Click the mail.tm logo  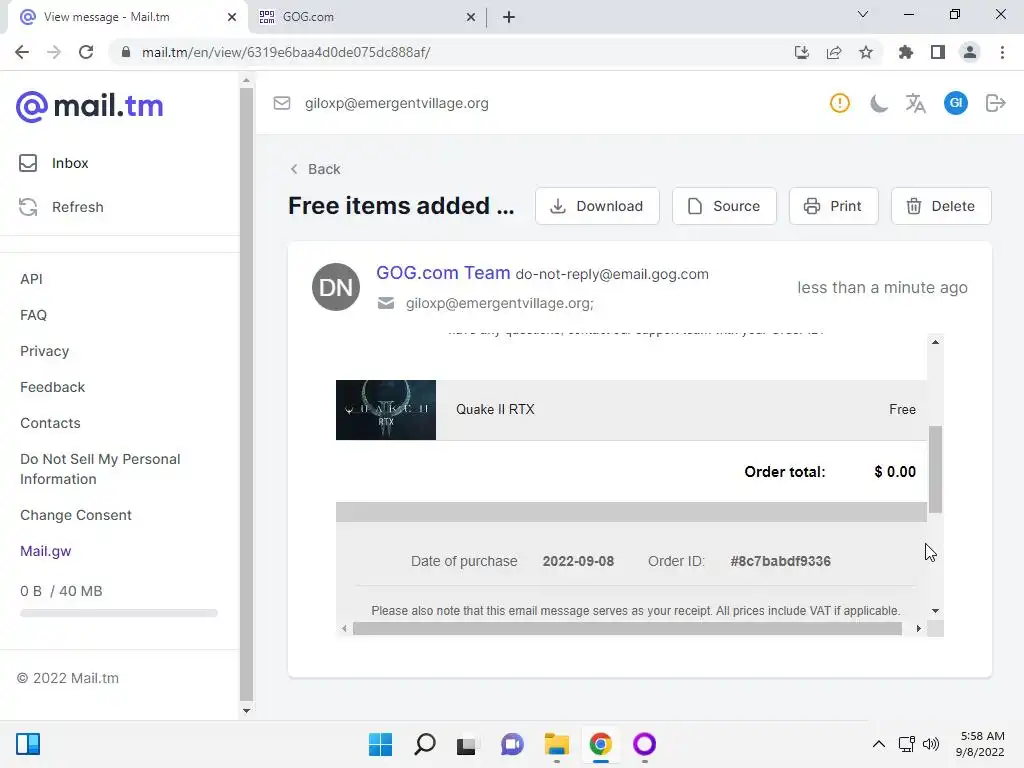(89, 106)
